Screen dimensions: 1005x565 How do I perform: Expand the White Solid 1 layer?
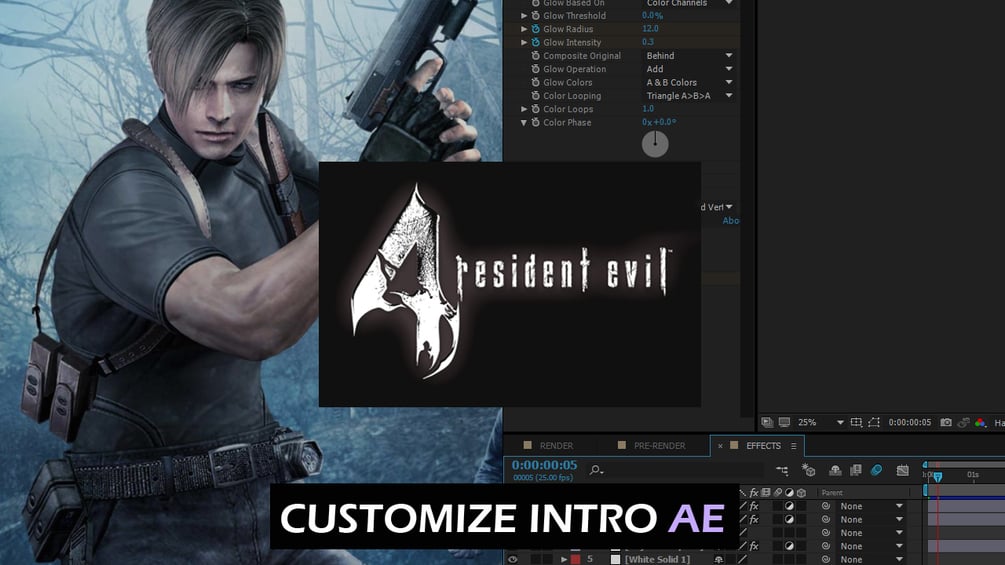564,559
